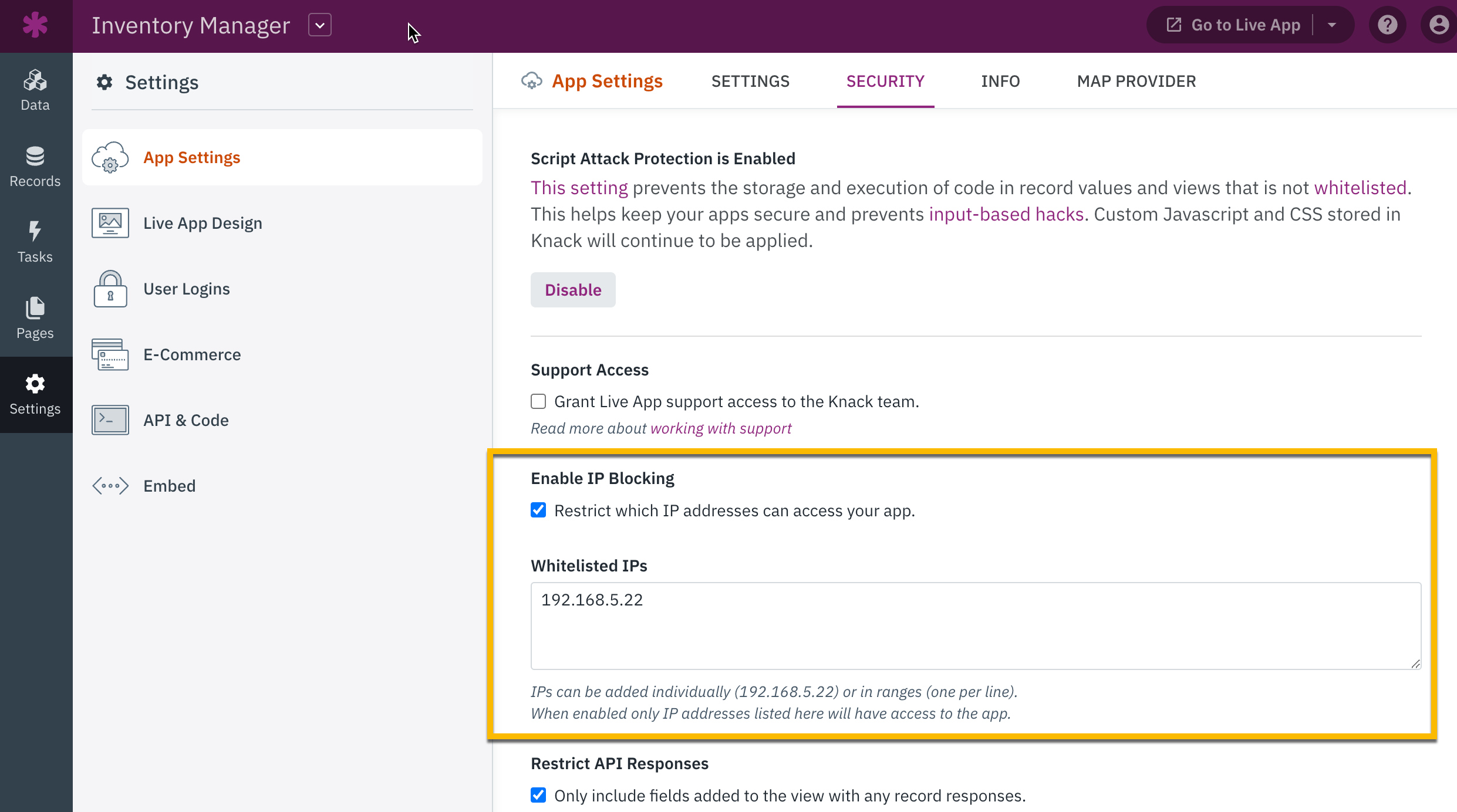The height and width of the screenshot is (812, 1457).
Task: Toggle Grant Live App support access checkbox
Action: 538,401
